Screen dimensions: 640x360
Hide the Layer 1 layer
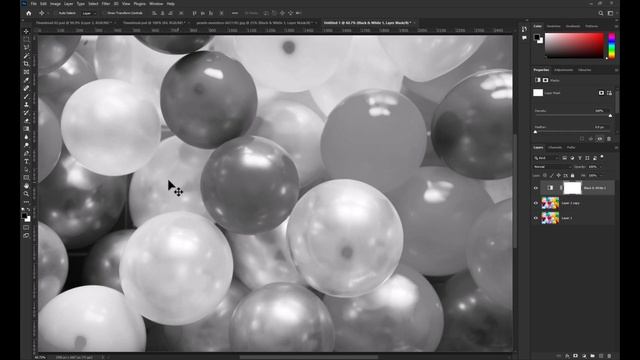(x=536, y=218)
